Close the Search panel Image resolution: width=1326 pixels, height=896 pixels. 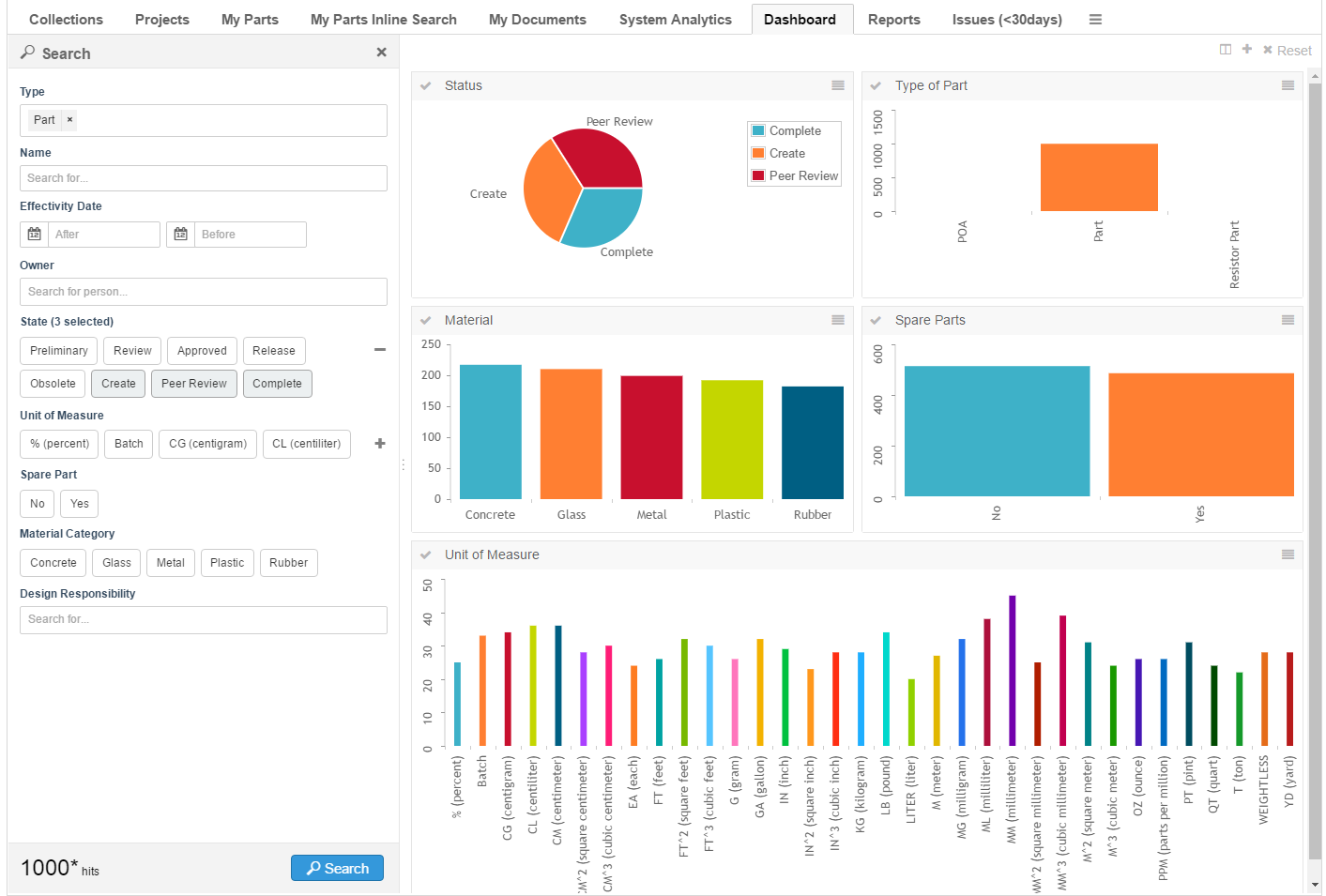coord(381,53)
